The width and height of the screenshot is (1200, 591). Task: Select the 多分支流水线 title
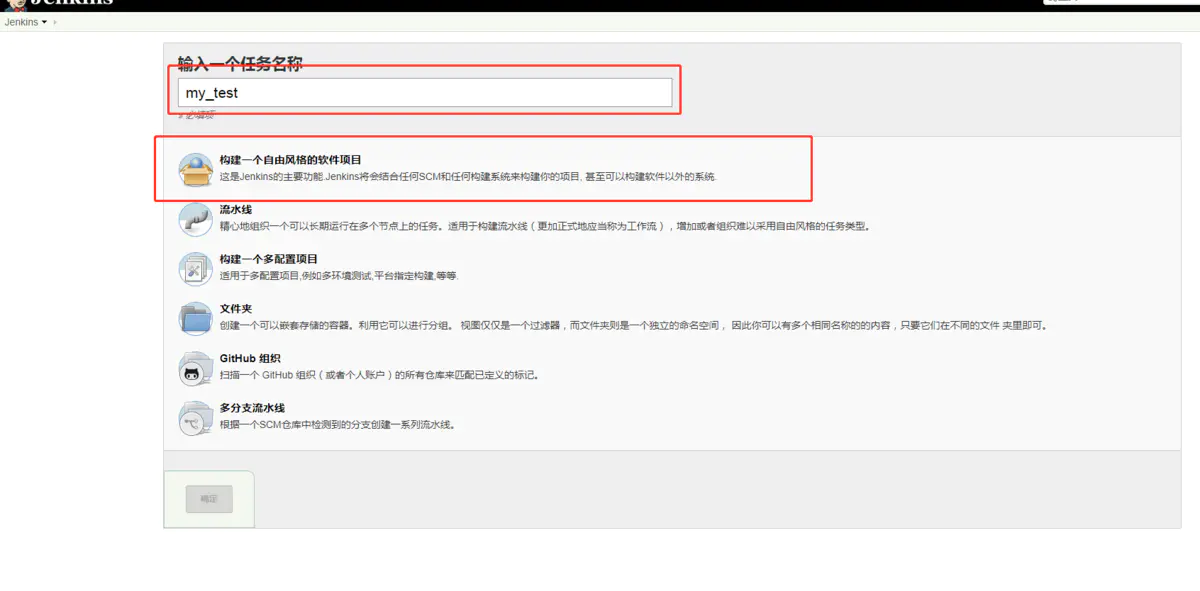(x=253, y=408)
